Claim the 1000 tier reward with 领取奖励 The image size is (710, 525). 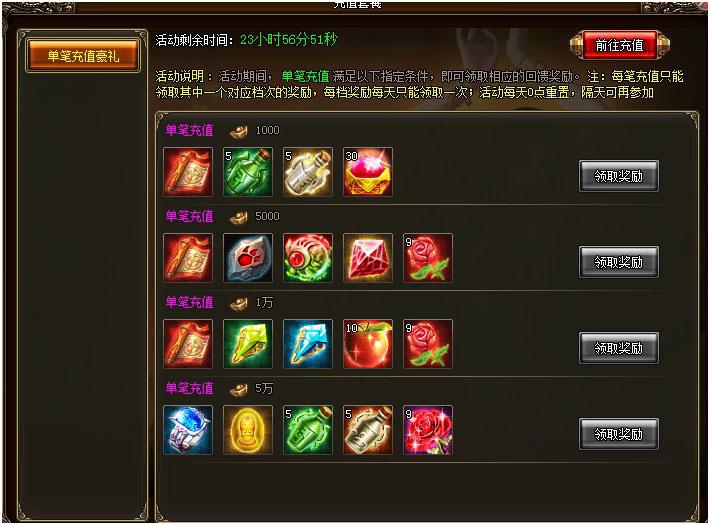619,176
